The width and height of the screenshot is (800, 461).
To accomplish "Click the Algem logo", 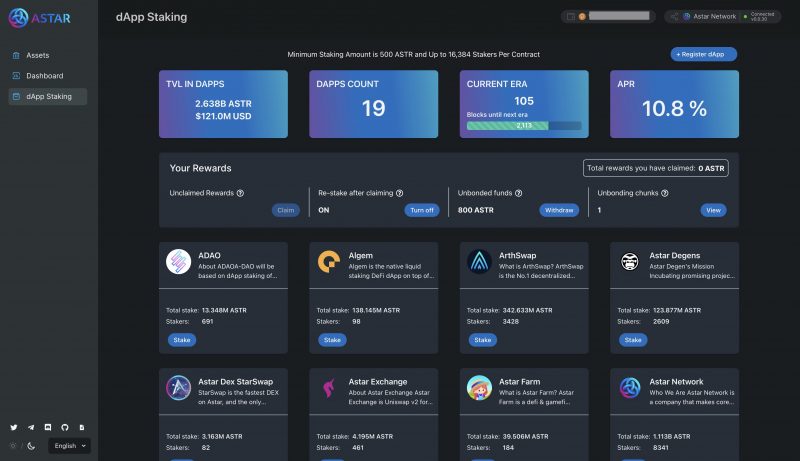I will (329, 262).
